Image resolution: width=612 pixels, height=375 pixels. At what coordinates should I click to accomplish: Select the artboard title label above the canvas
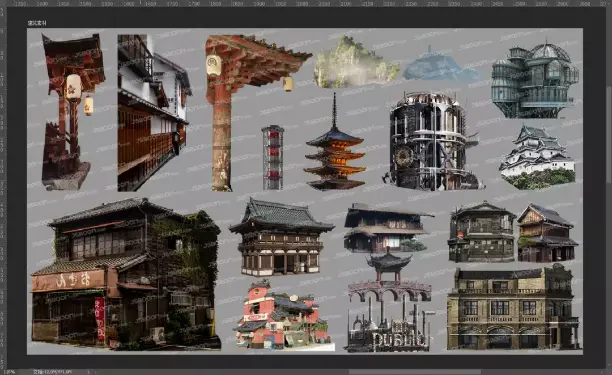tap(37, 23)
